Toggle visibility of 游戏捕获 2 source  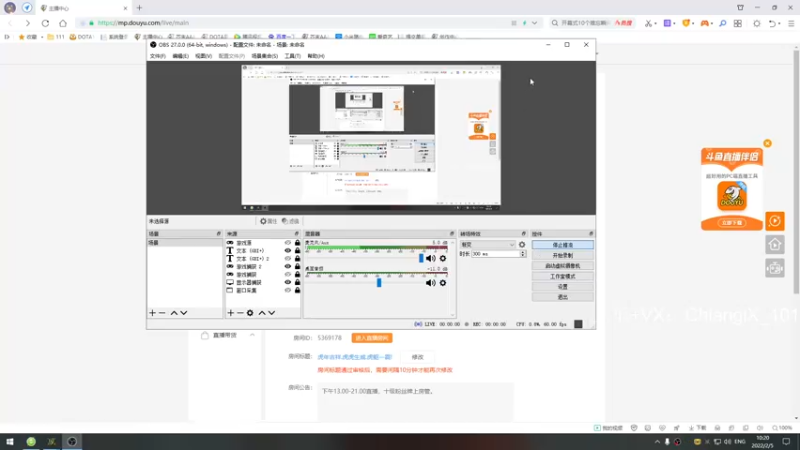[288, 266]
